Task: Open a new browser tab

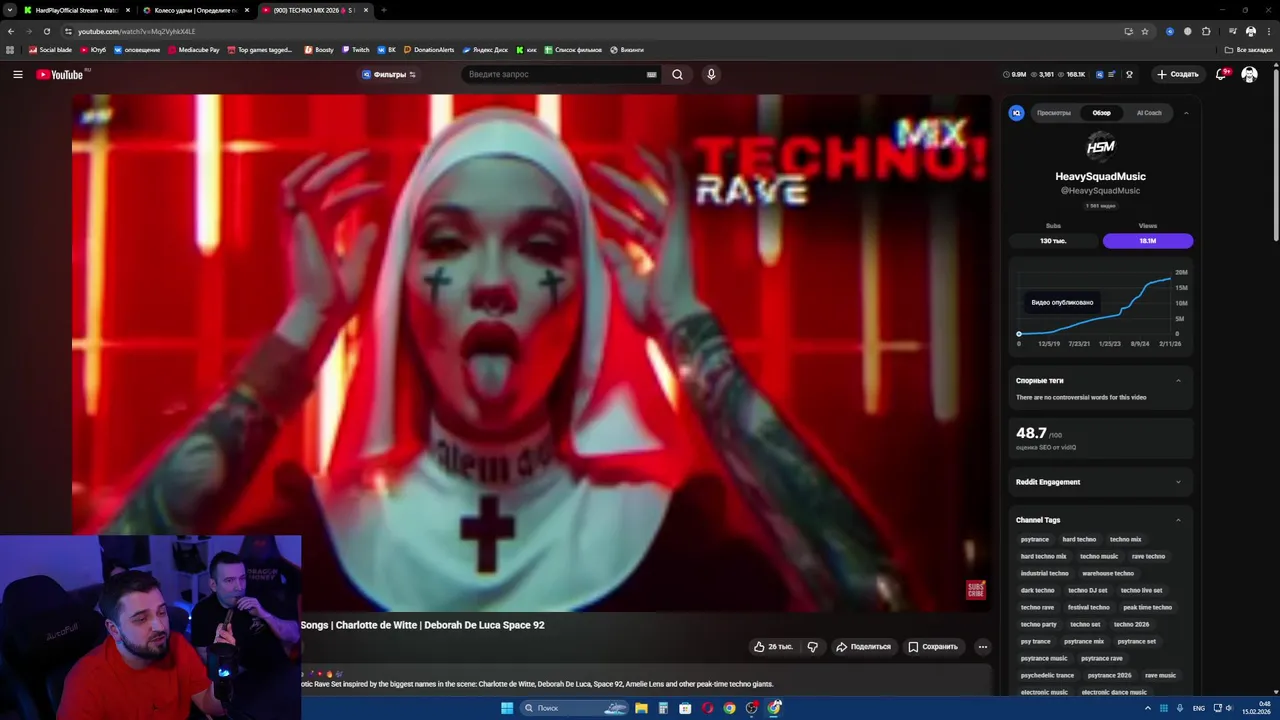Action: pos(384,10)
